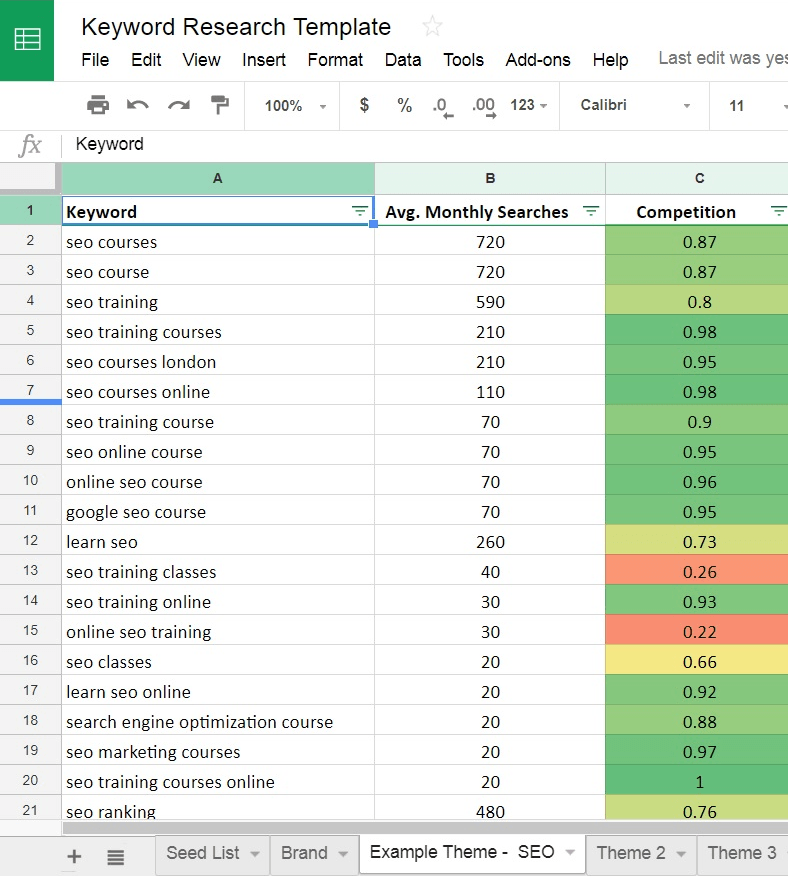The image size is (788, 876).
Task: Click the Redo arrow icon
Action: pos(179,105)
